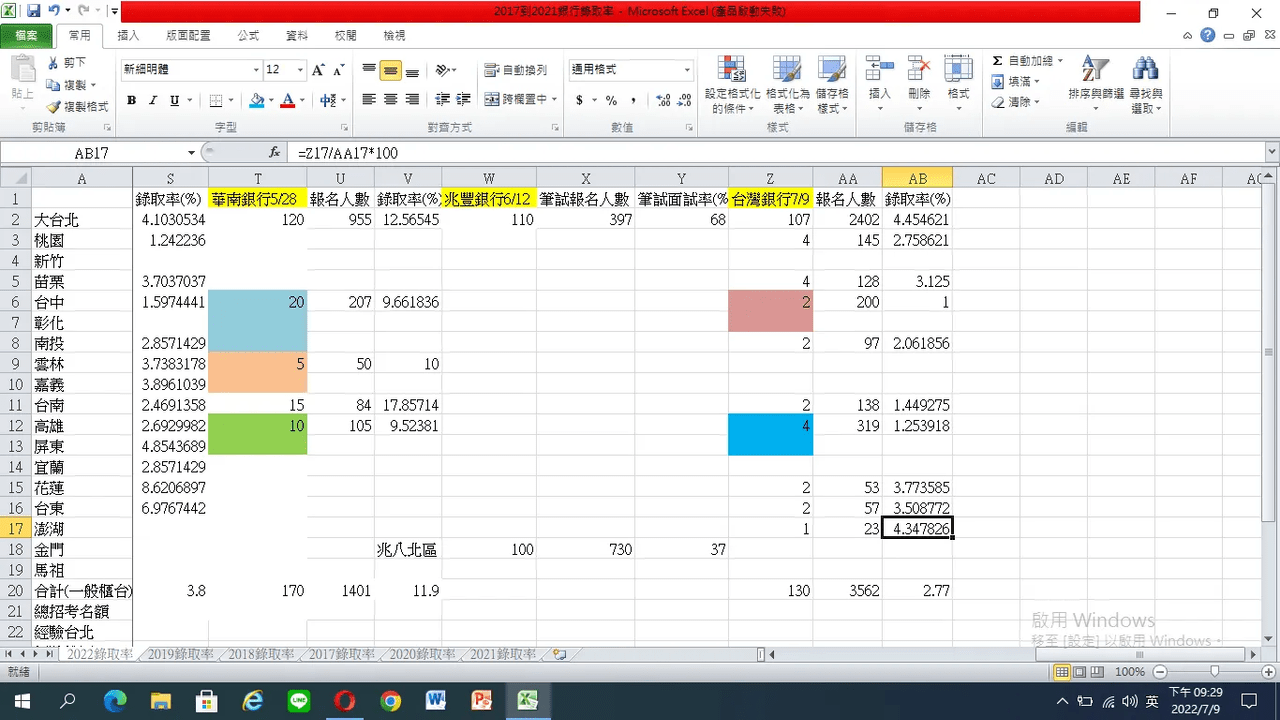The width and height of the screenshot is (1280, 720).
Task: Expand the 自動加總 AutoSum dropdown arrow
Action: coord(1061,61)
